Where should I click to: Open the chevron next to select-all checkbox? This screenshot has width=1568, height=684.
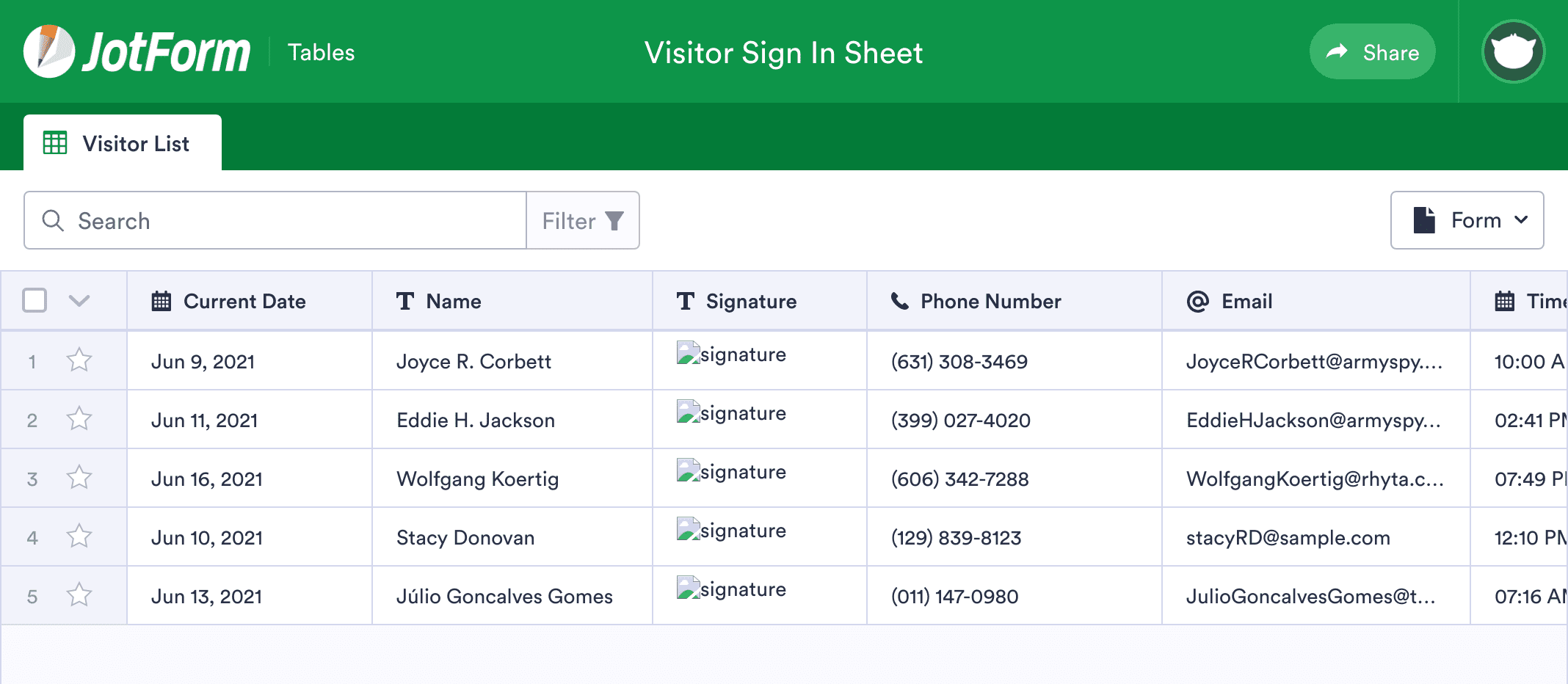tap(80, 301)
